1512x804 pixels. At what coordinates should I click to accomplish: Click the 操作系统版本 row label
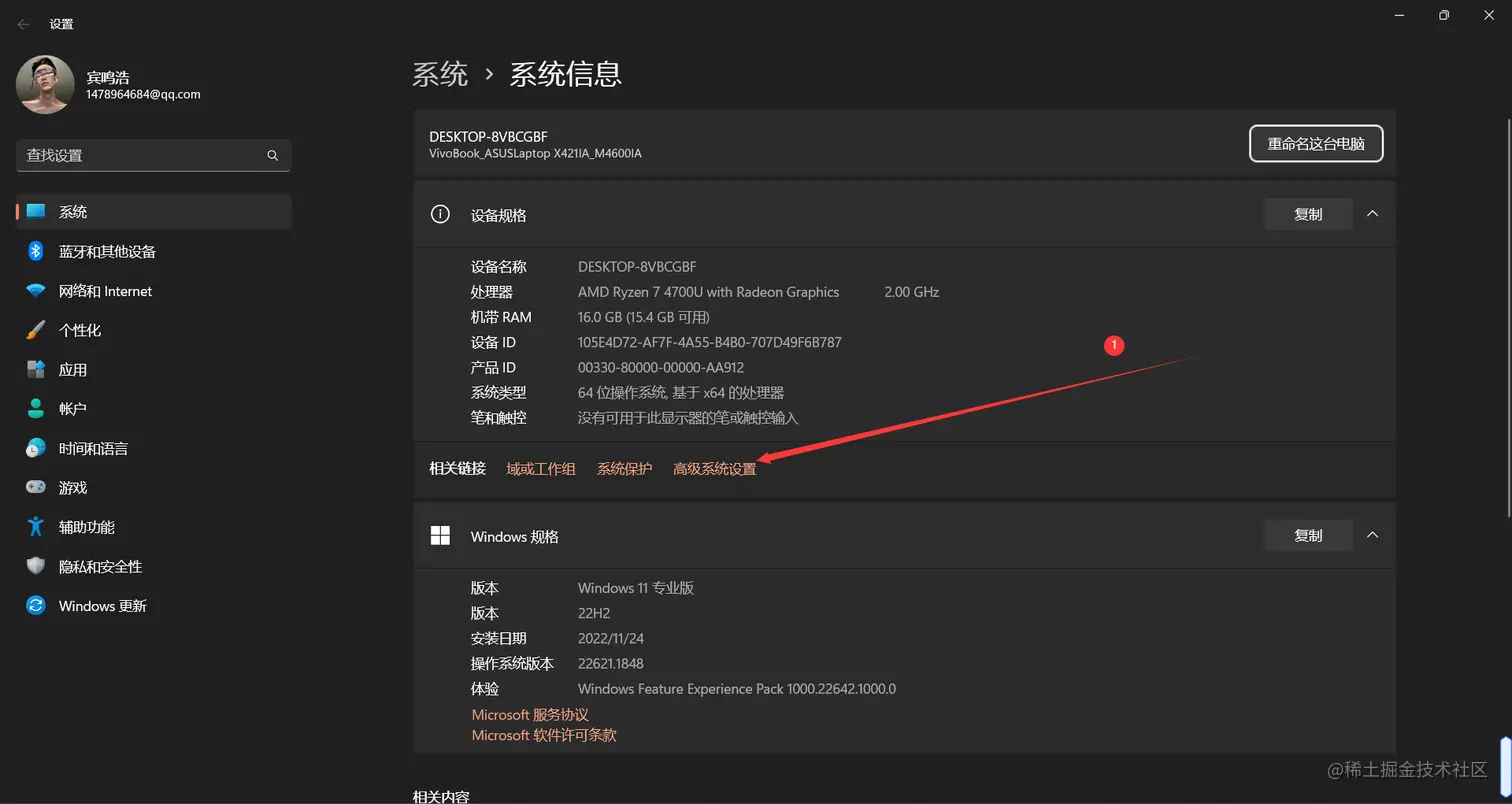pos(513,664)
